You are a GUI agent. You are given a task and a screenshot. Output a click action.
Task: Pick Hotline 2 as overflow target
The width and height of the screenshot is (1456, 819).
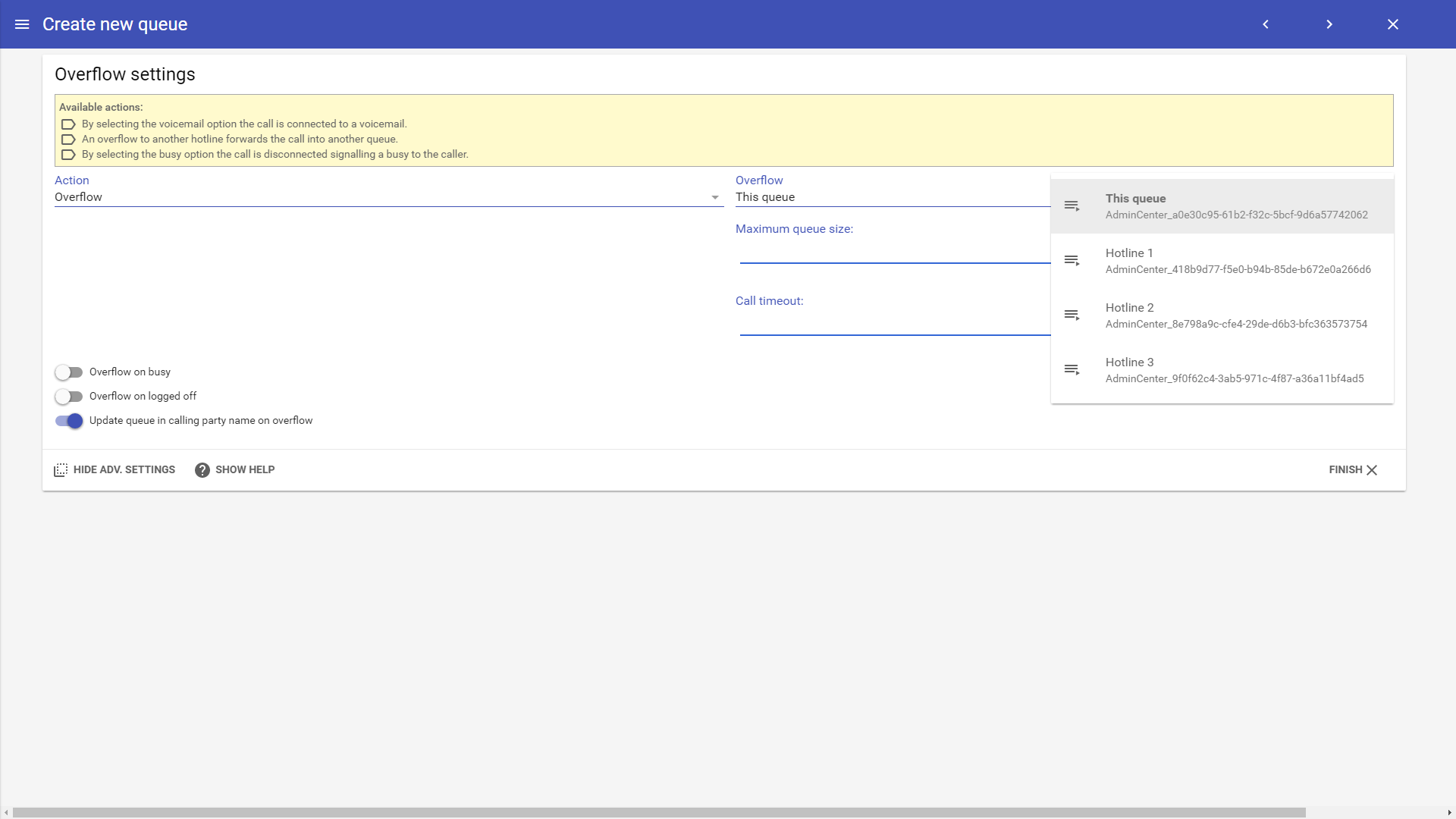click(x=1236, y=315)
